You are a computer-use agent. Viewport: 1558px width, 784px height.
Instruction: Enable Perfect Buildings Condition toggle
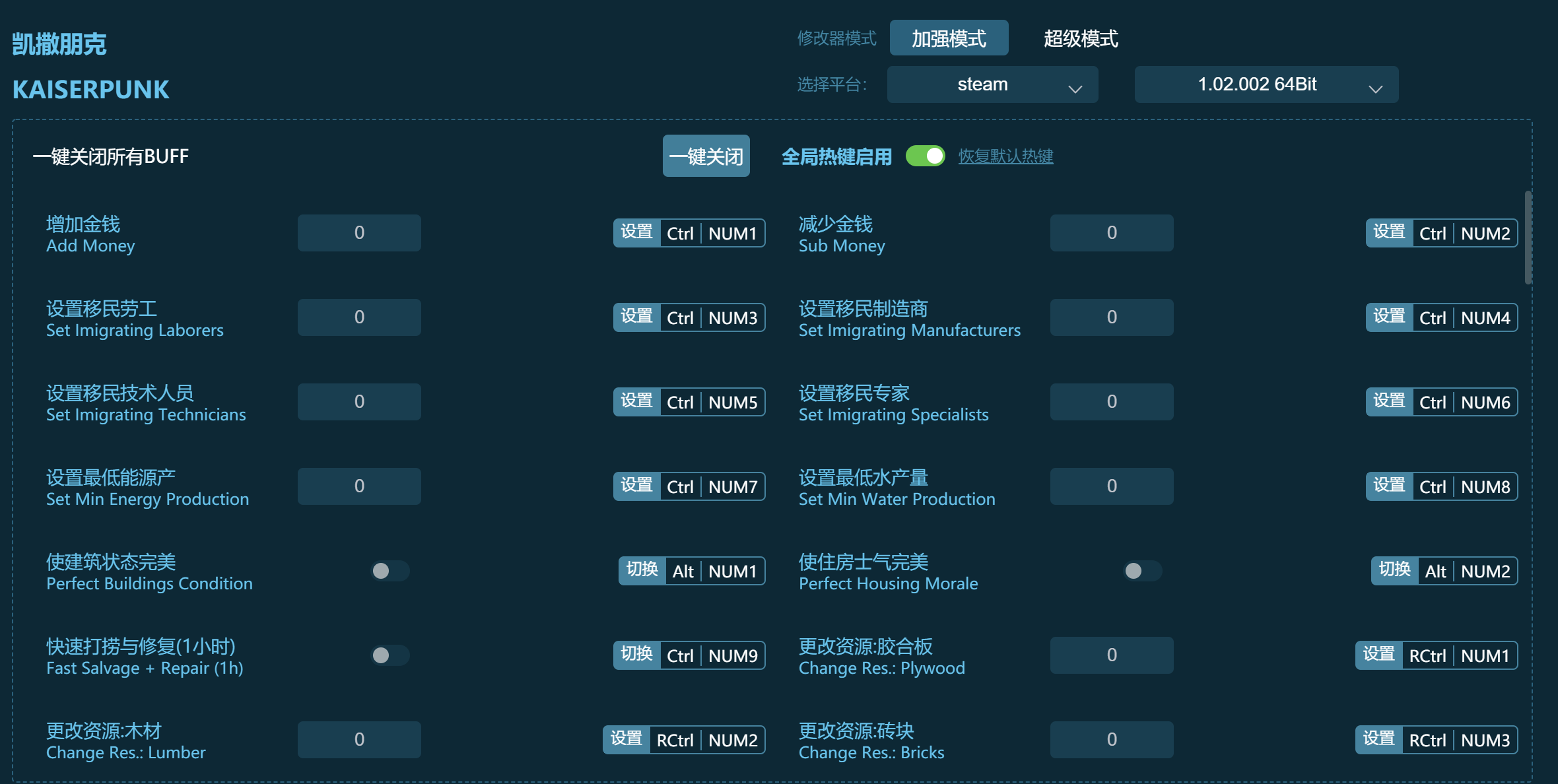pos(389,571)
